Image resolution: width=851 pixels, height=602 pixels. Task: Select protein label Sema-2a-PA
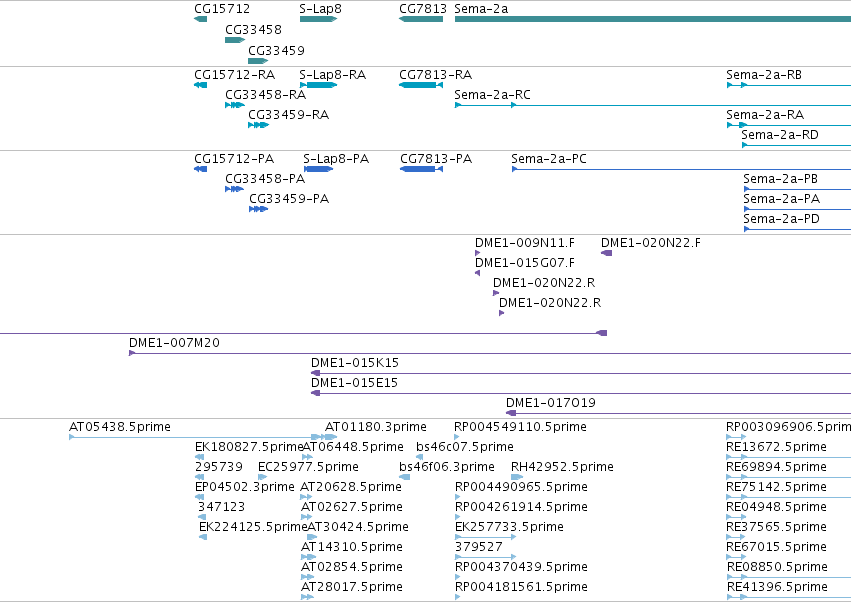(x=781, y=199)
